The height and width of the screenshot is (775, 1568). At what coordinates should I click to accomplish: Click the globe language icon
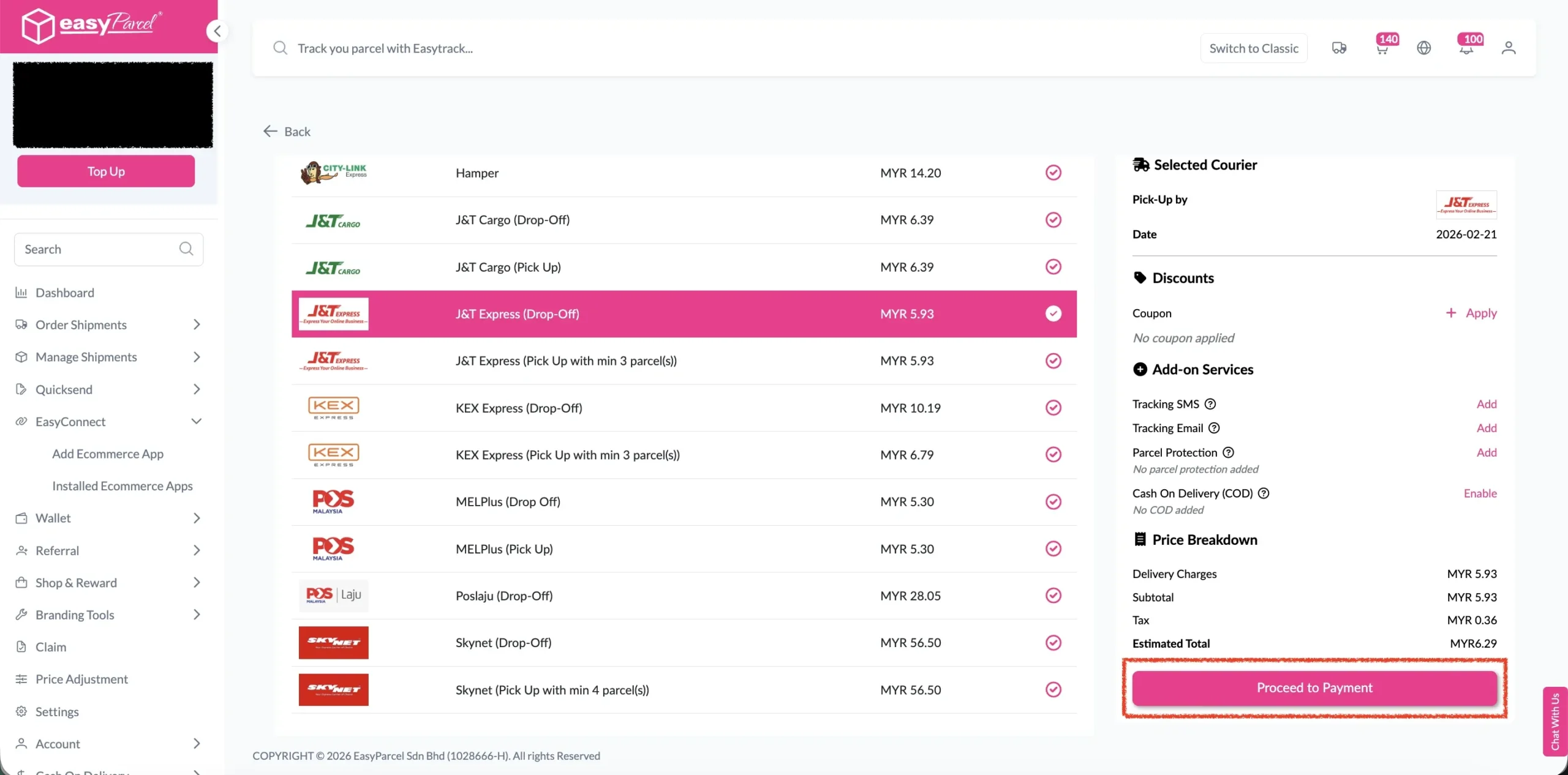coord(1424,48)
